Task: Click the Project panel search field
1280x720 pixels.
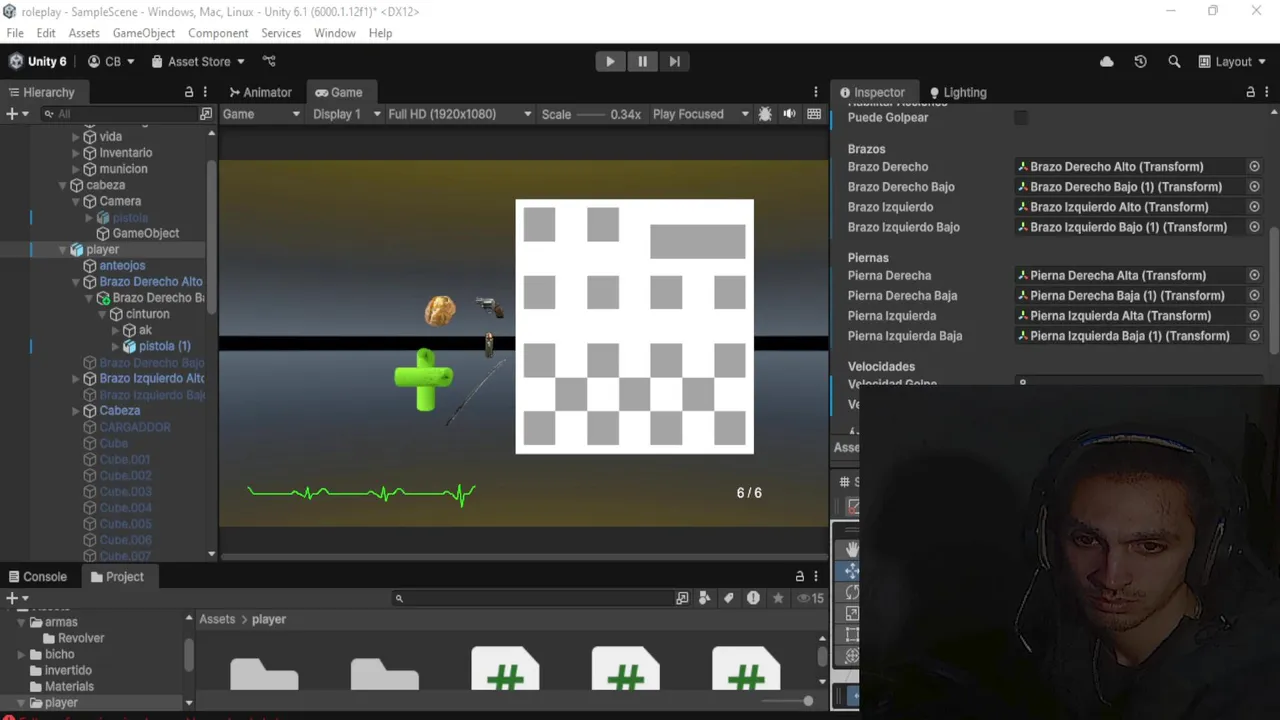Action: (532, 598)
